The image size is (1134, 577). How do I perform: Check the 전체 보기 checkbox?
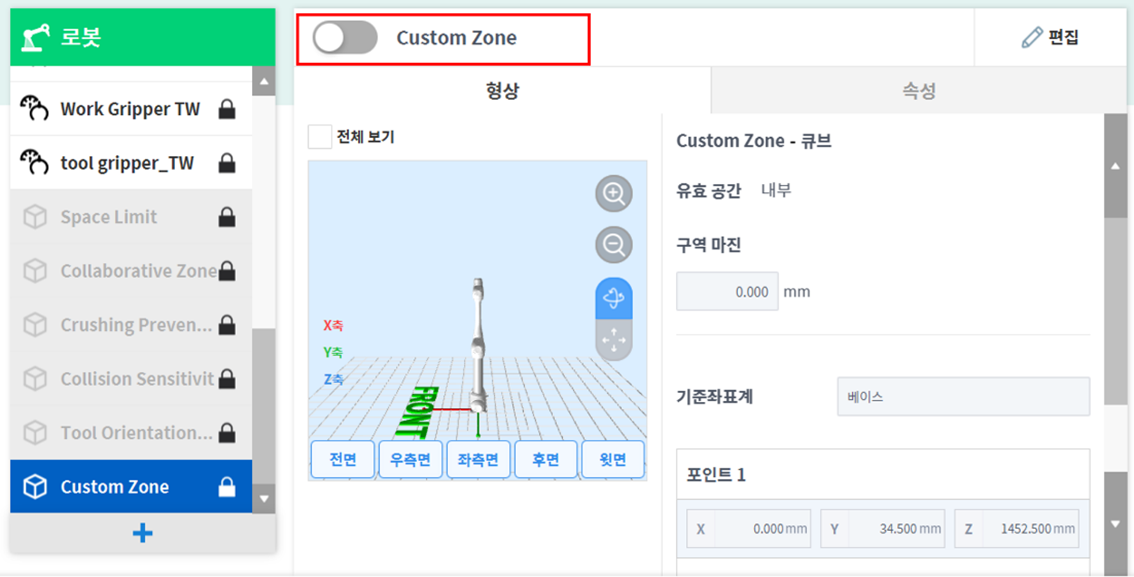tap(319, 134)
